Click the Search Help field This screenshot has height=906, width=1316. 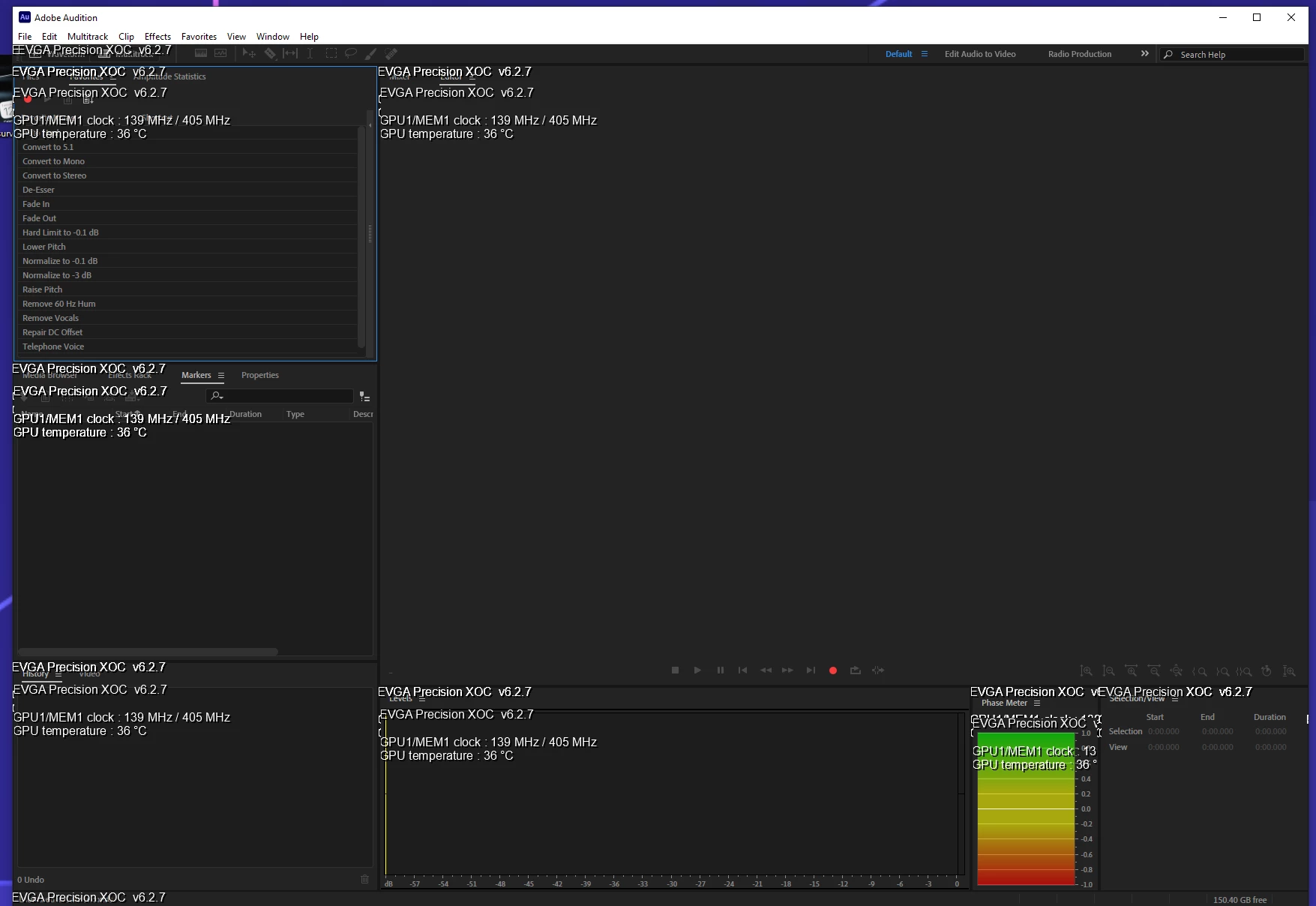1231,54
